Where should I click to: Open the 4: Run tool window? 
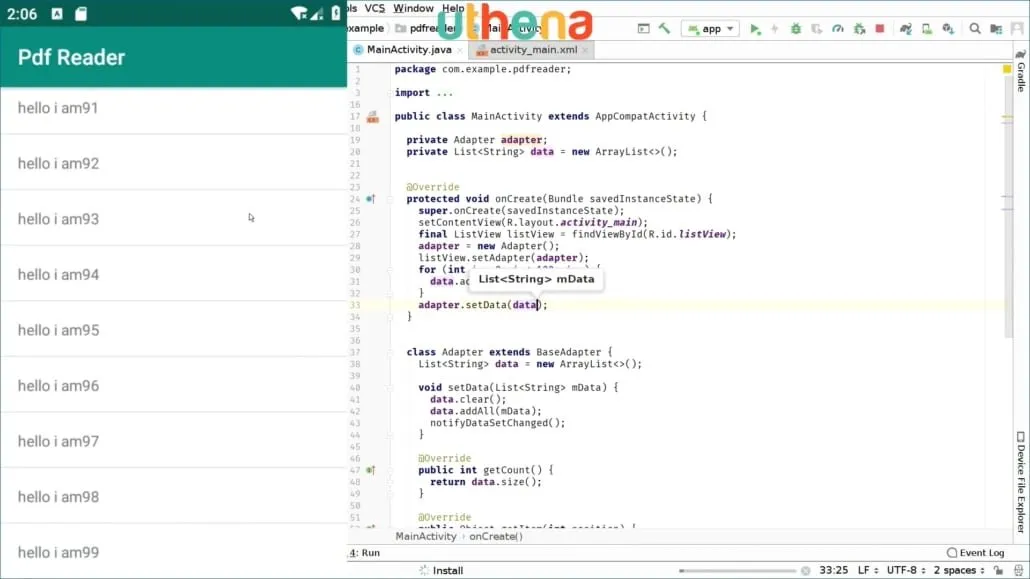pyautogui.click(x=365, y=553)
